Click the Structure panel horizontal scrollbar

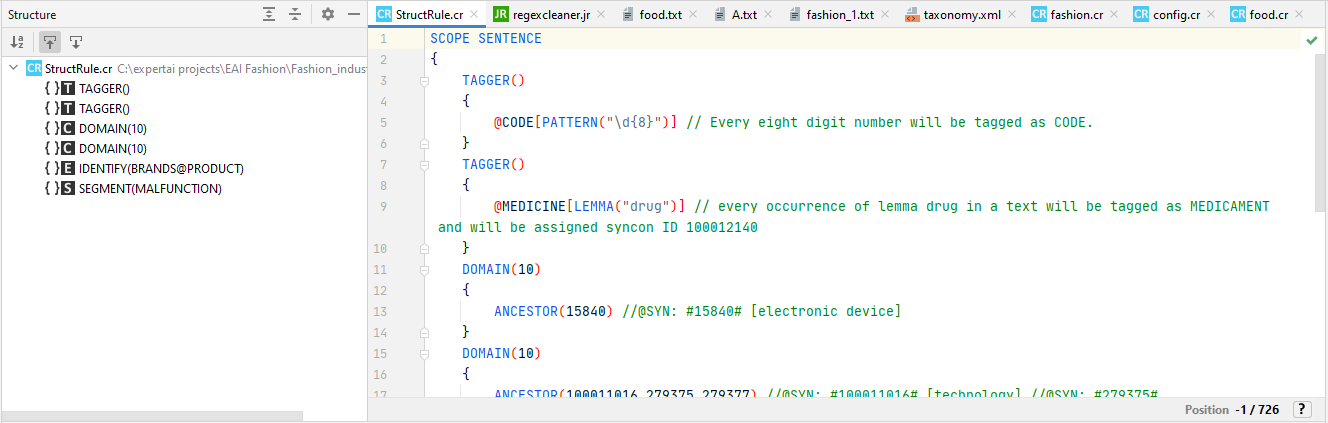pos(152,416)
